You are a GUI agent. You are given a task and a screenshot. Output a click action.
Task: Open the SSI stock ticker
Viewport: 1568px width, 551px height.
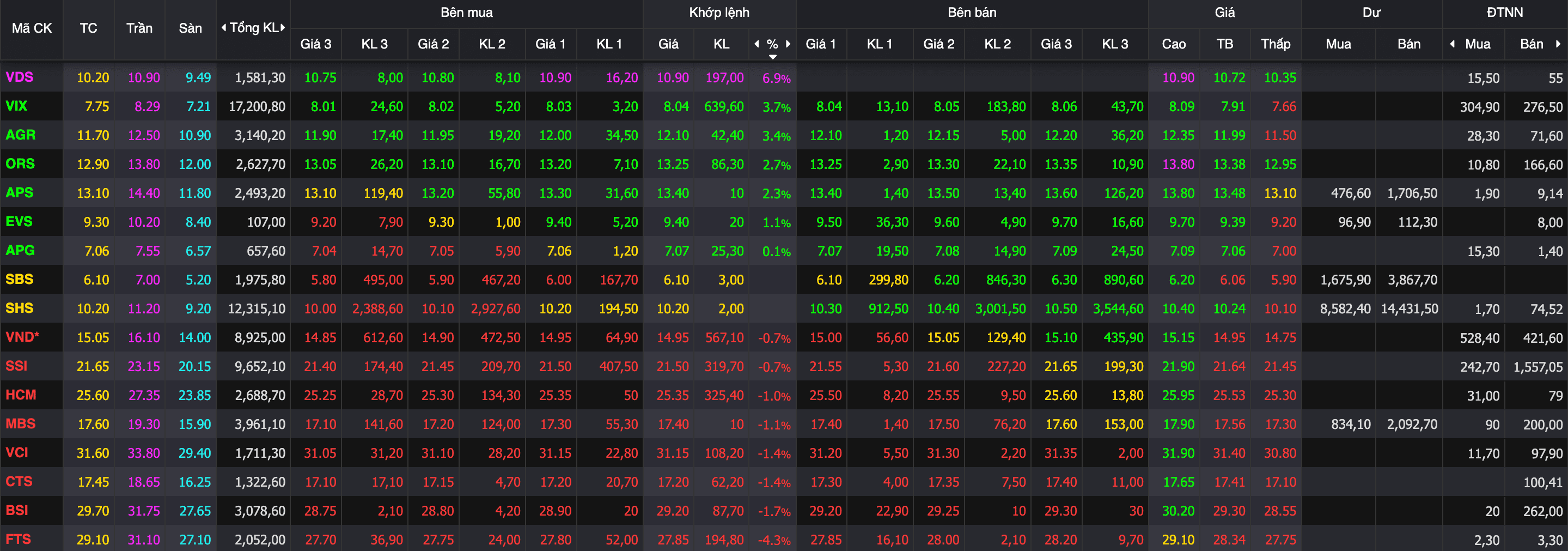pos(16,366)
